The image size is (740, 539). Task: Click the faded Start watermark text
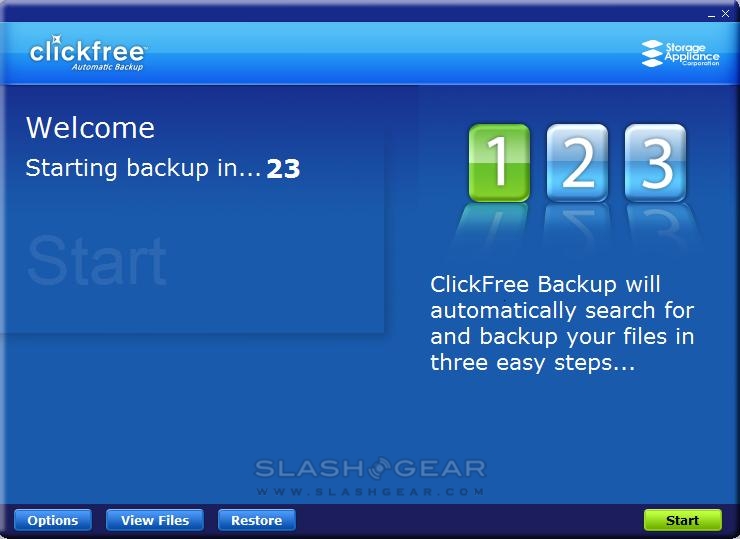click(x=97, y=261)
